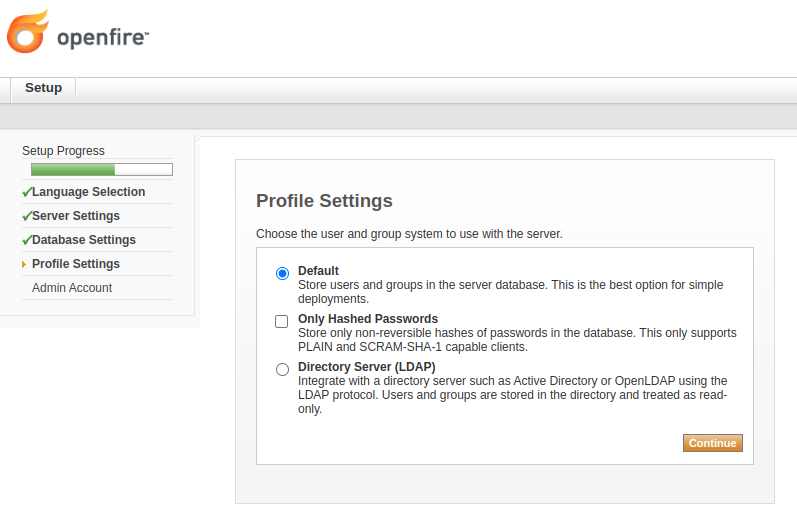Image resolution: width=797 pixels, height=520 pixels.
Task: Click the green checkmark beside Database Settings
Action: click(26, 240)
